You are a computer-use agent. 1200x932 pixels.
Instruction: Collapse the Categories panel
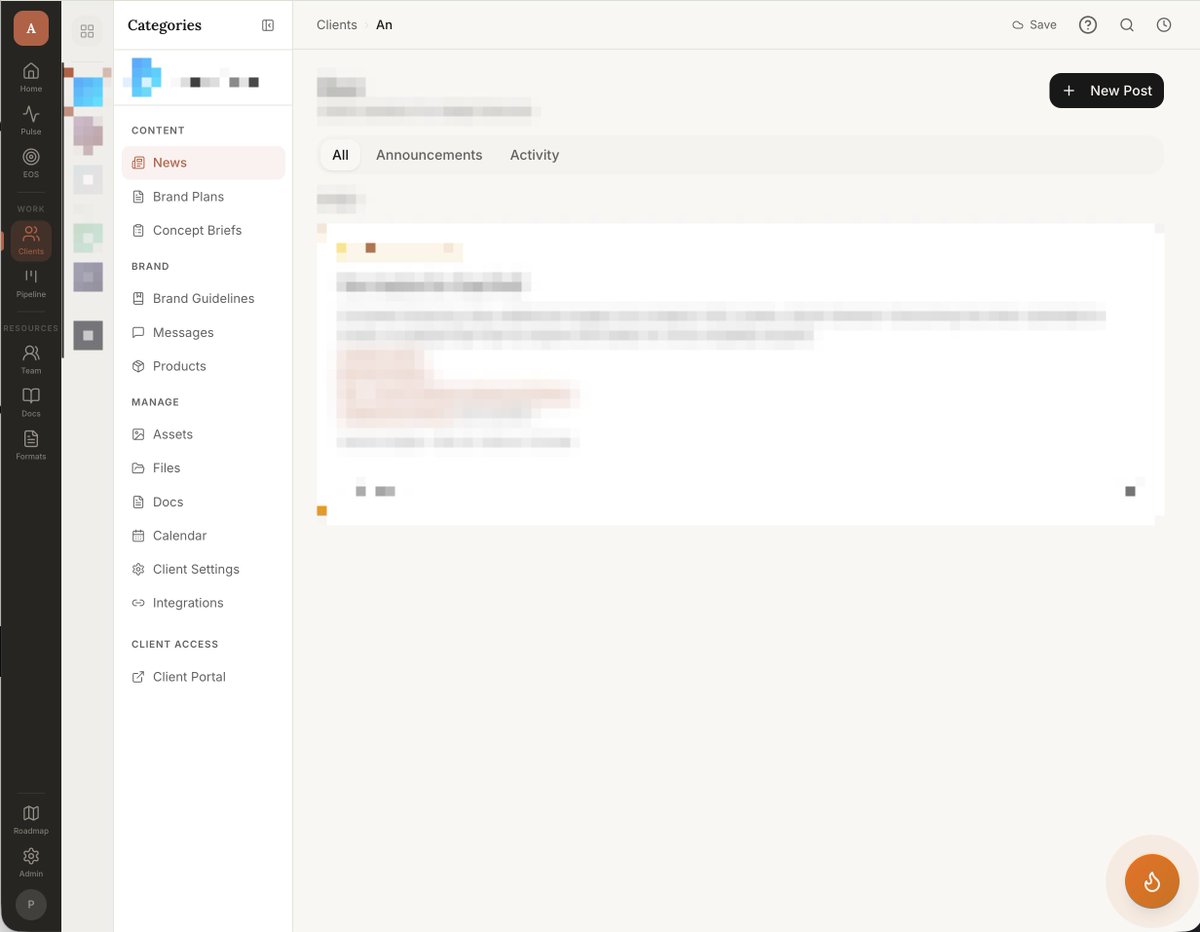[268, 25]
